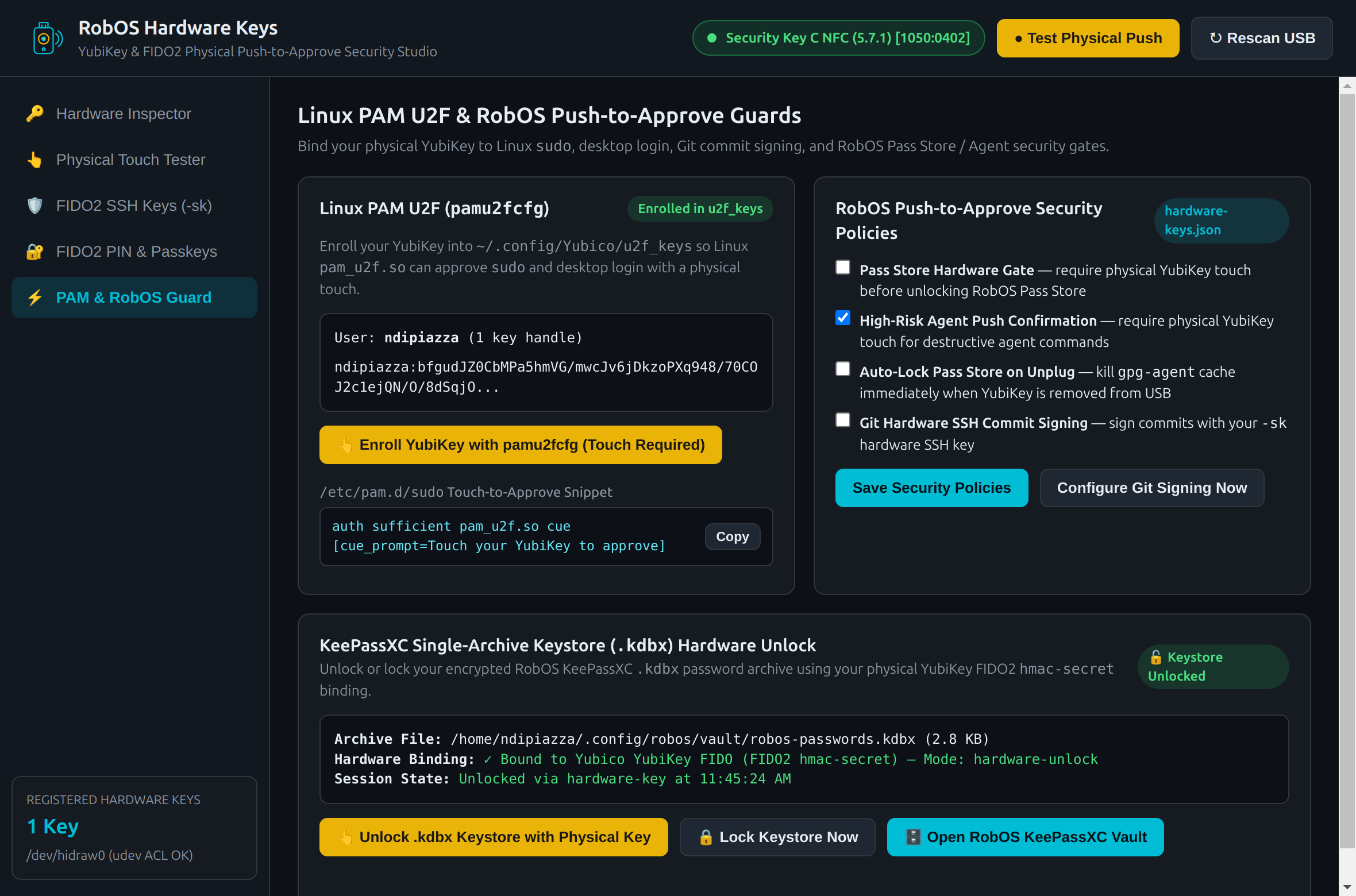Click the scrollbar down arrow
The height and width of the screenshot is (896, 1356).
coord(1347,887)
